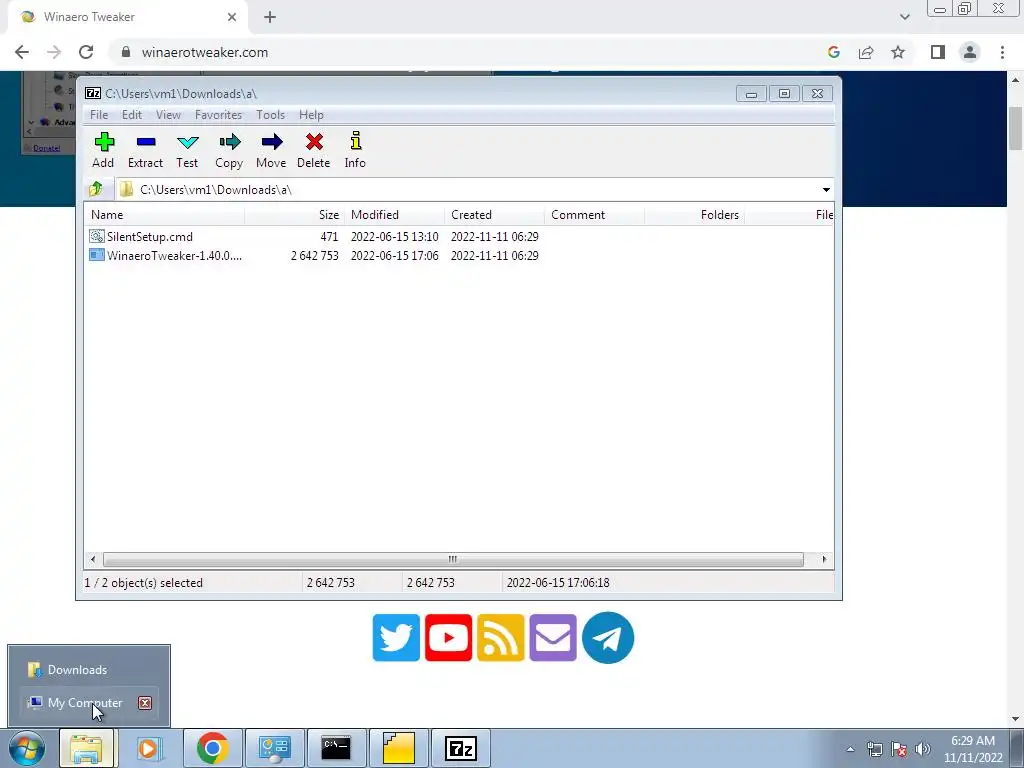The height and width of the screenshot is (768, 1024).
Task: Open the Telegram icon
Action: pyautogui.click(x=608, y=637)
